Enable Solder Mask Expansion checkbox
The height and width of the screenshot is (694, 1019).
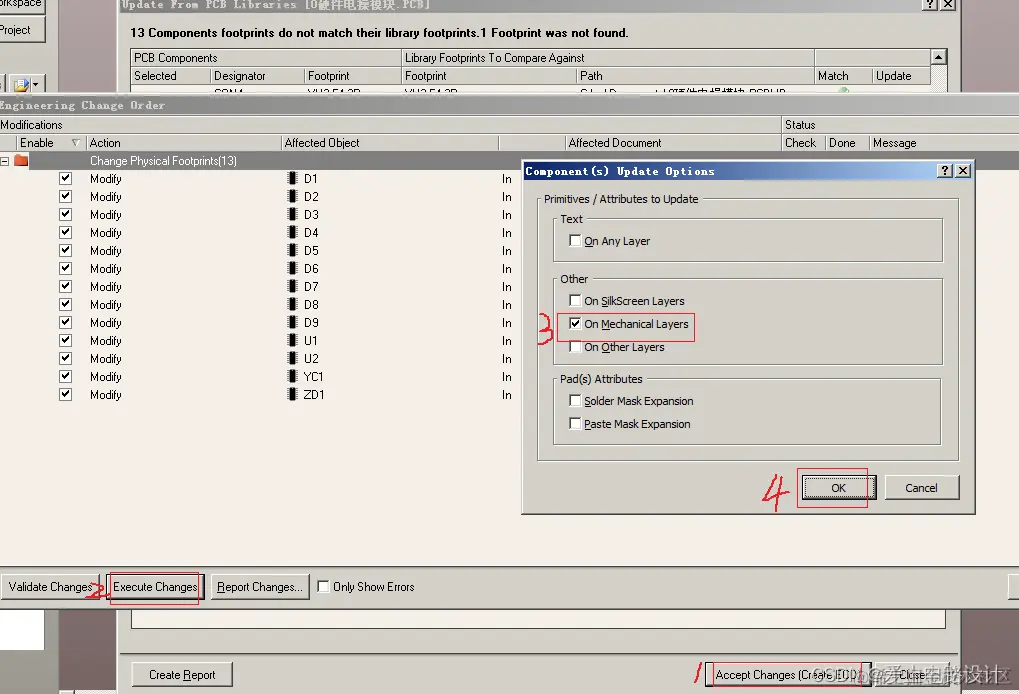pos(575,400)
